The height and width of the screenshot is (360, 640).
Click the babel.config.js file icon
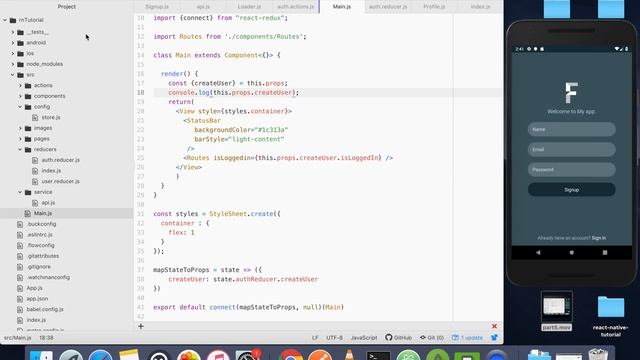click(20, 309)
